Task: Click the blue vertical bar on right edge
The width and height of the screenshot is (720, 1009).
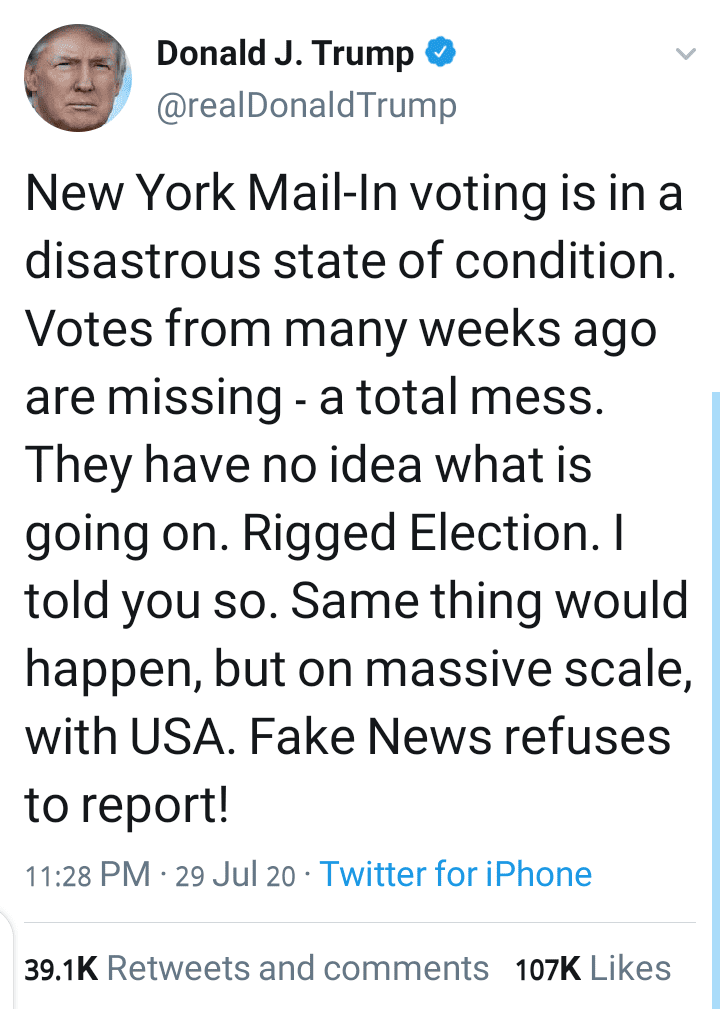Action: (x=715, y=700)
